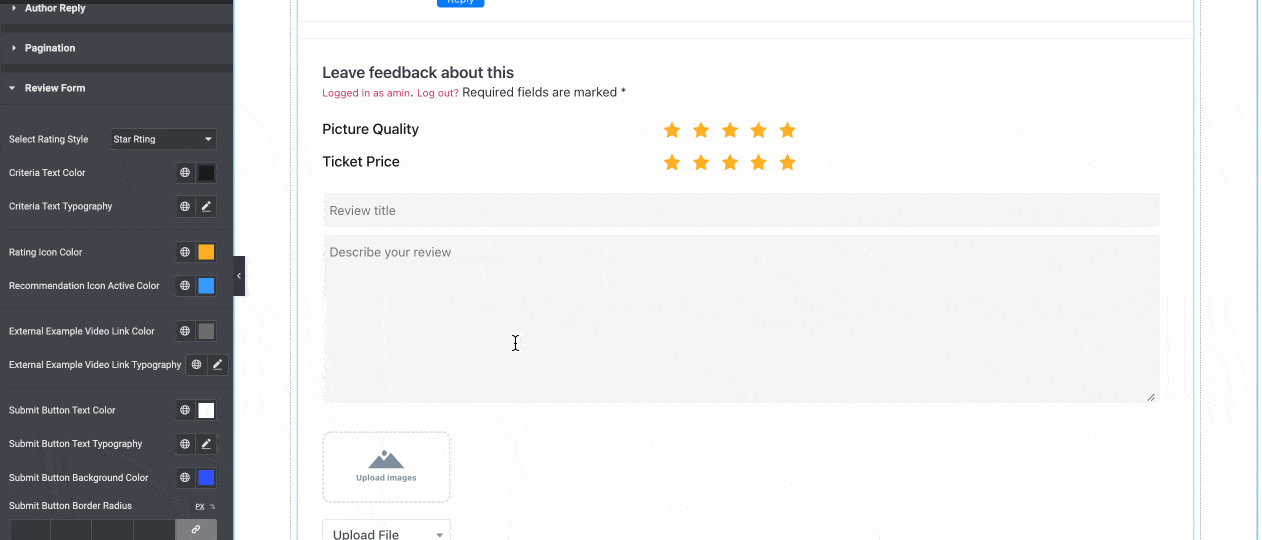This screenshot has width=1262, height=540.
Task: Click the Log out? link
Action: (438, 93)
